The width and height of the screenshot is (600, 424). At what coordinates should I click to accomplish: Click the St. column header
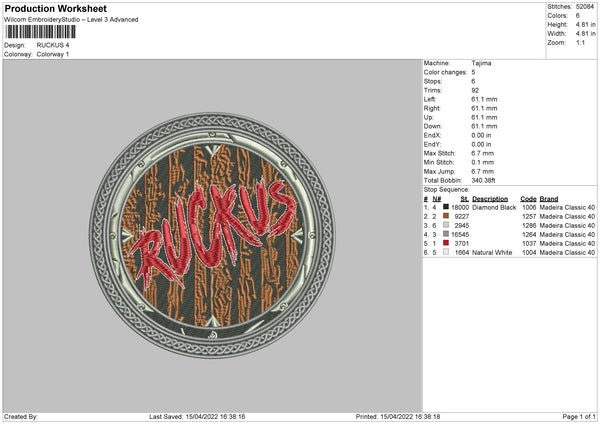click(465, 198)
